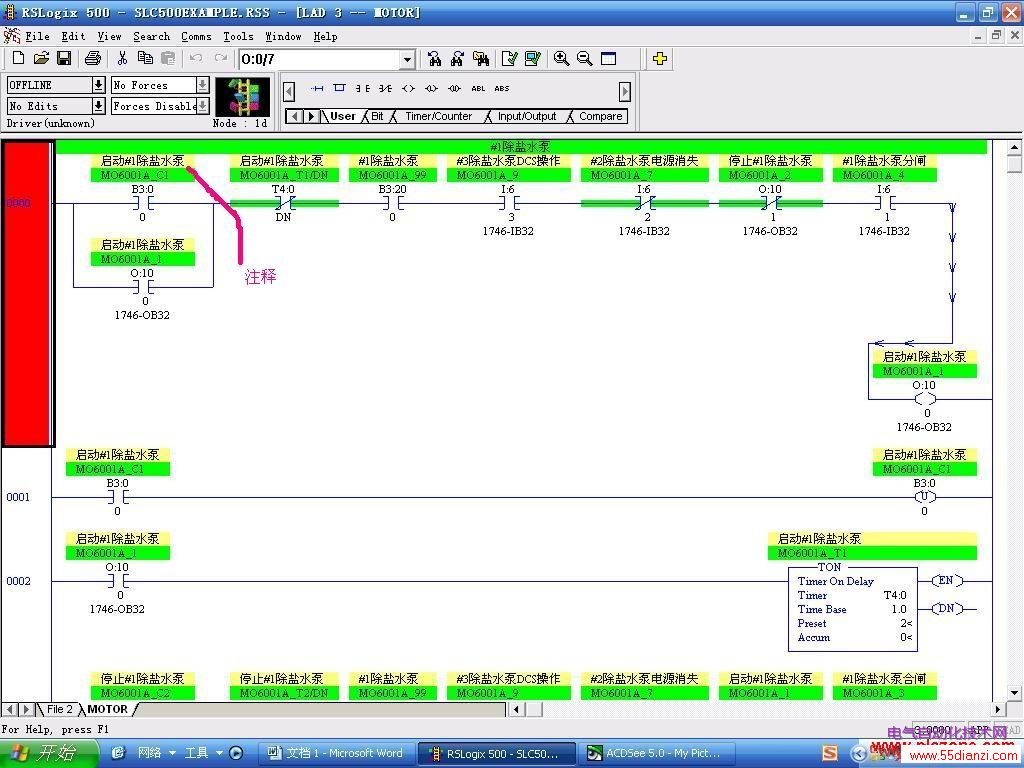Click the yellow plus icon on toolbar

pos(660,59)
